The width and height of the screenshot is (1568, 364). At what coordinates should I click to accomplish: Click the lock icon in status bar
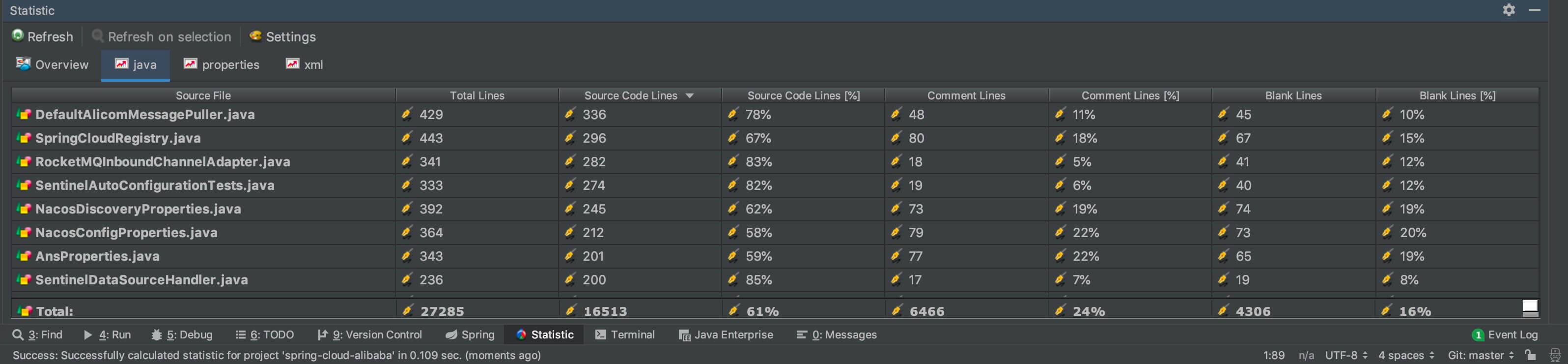point(1530,355)
